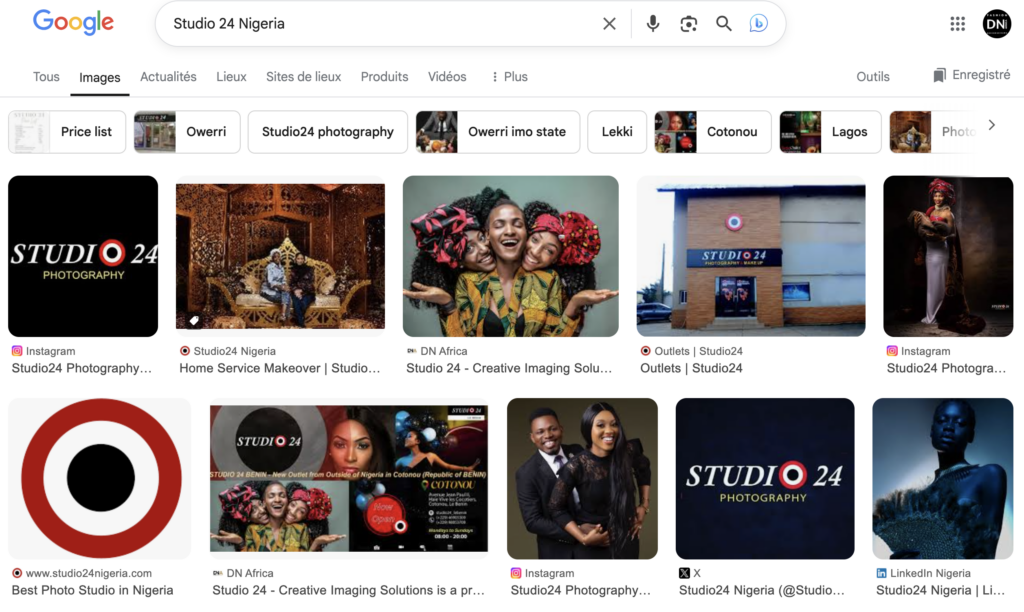1024x612 pixels.
Task: Click the Instagram icon under the red headwrap portrait
Action: 892,351
